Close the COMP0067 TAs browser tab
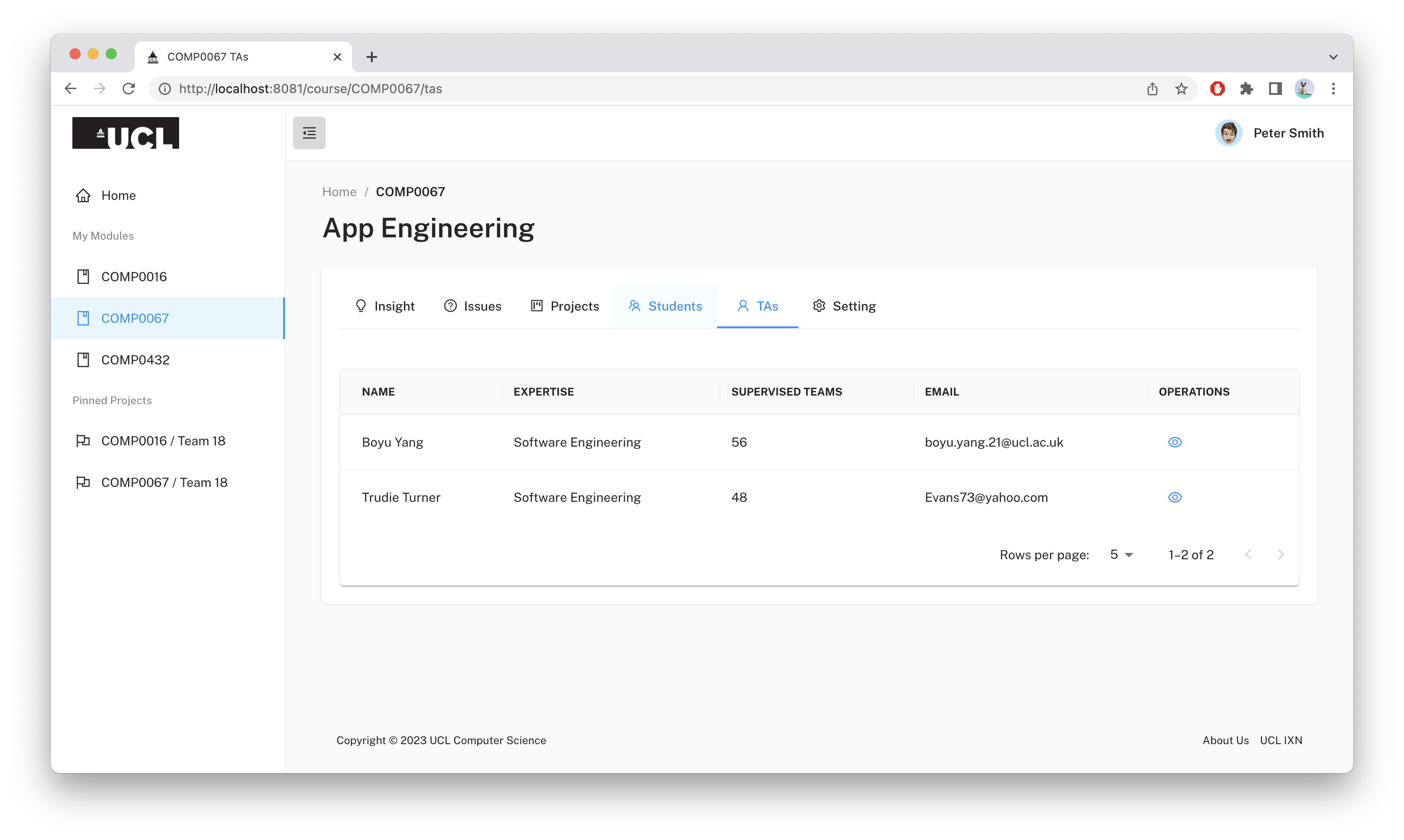Viewport: 1404px width, 840px height. click(337, 57)
